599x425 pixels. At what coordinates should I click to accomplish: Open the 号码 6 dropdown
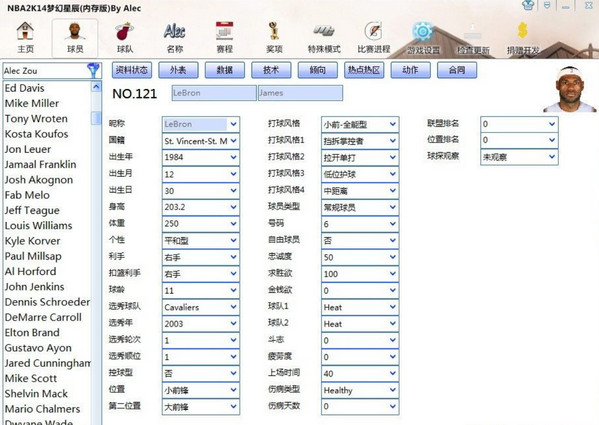[x=360, y=224]
